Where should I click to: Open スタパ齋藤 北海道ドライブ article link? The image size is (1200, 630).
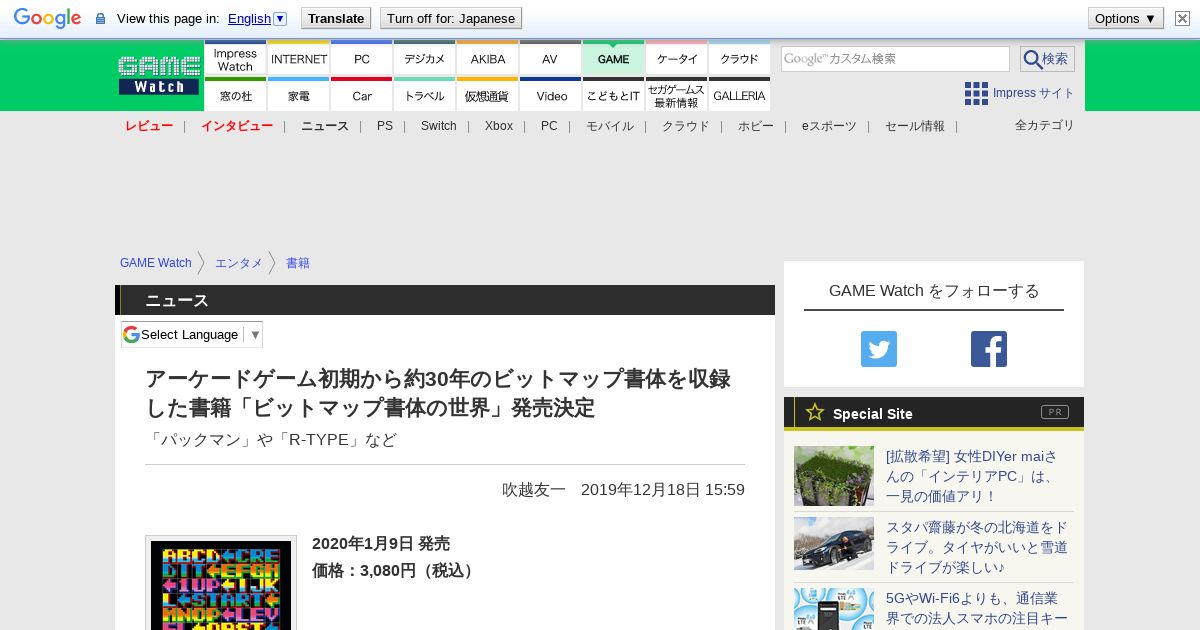click(x=977, y=547)
